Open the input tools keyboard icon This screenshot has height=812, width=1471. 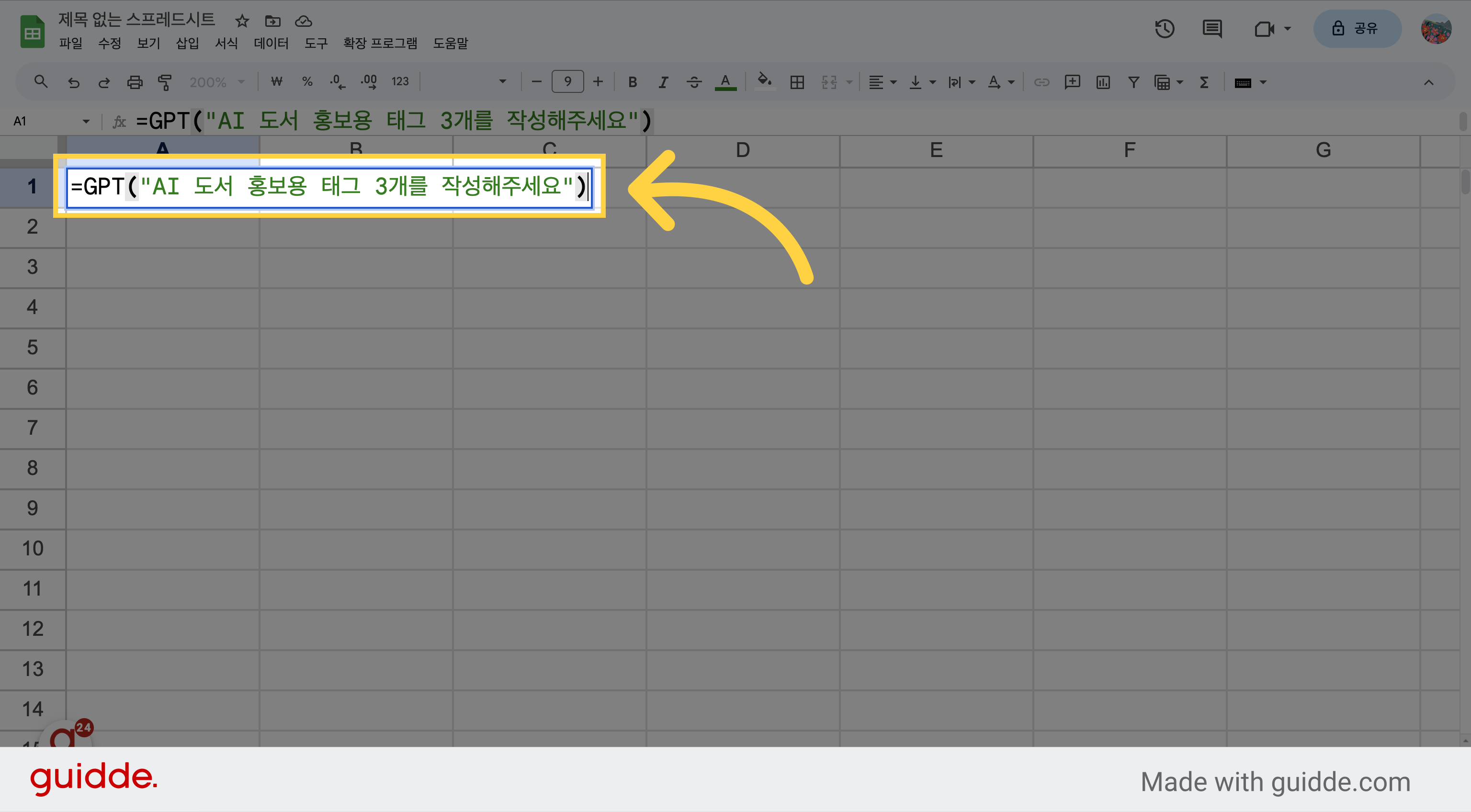point(1243,83)
